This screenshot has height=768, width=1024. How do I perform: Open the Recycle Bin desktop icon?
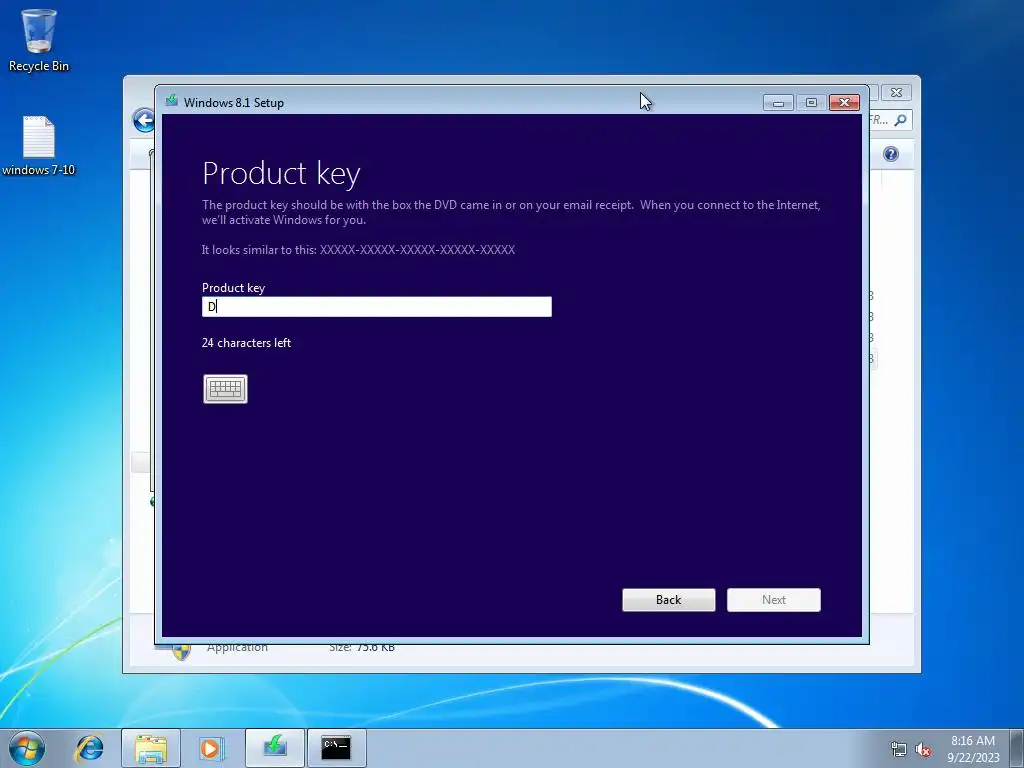tap(39, 40)
